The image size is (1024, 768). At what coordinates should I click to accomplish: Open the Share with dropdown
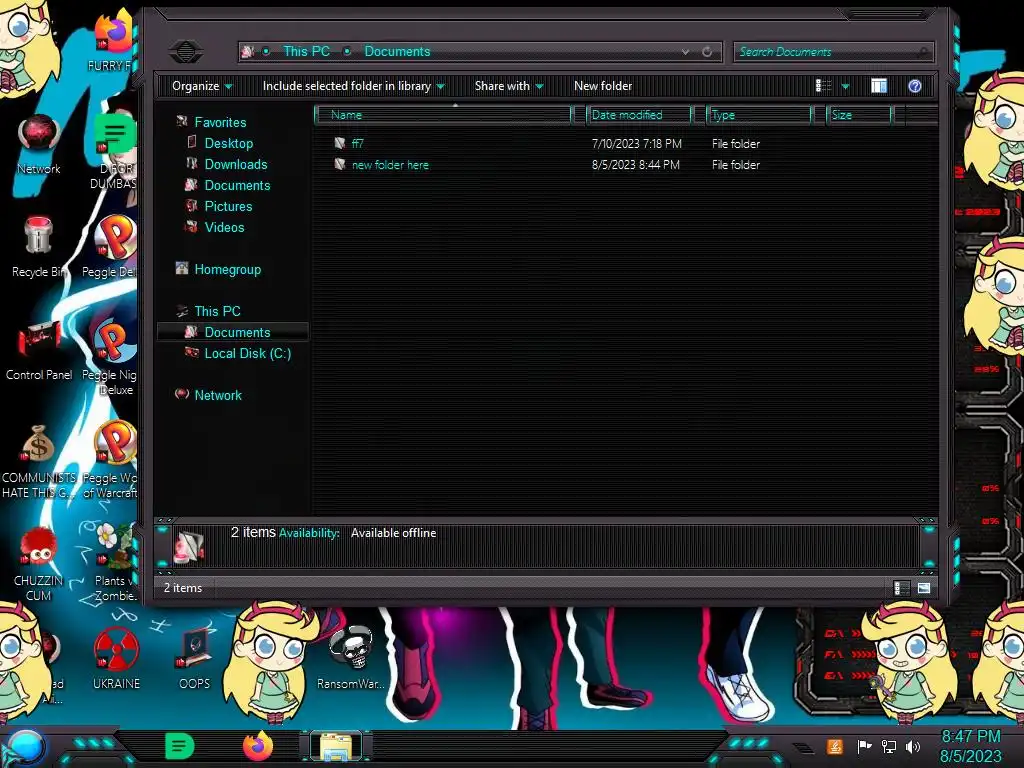(509, 86)
